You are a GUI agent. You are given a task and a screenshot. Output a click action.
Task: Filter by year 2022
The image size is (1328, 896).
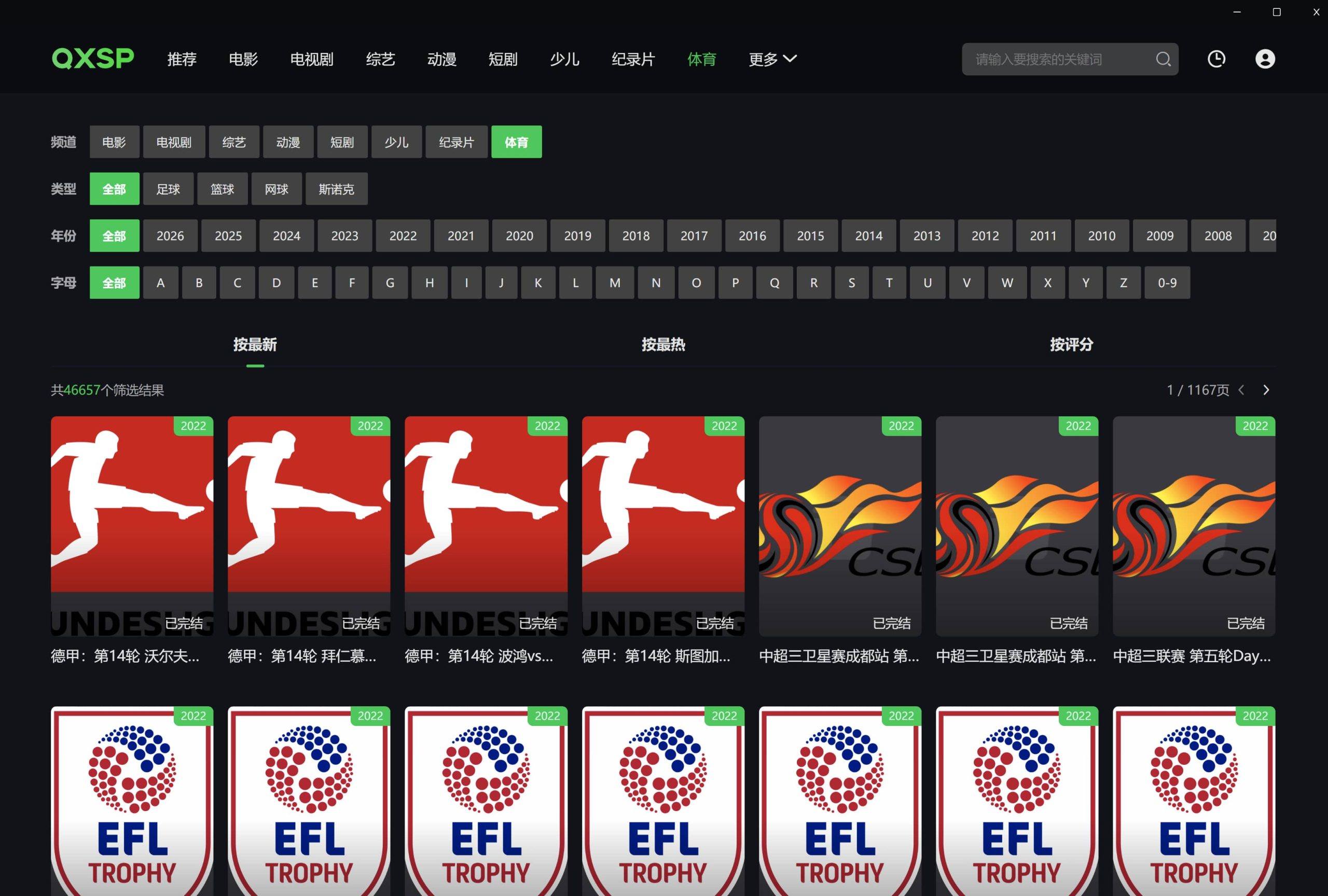403,235
